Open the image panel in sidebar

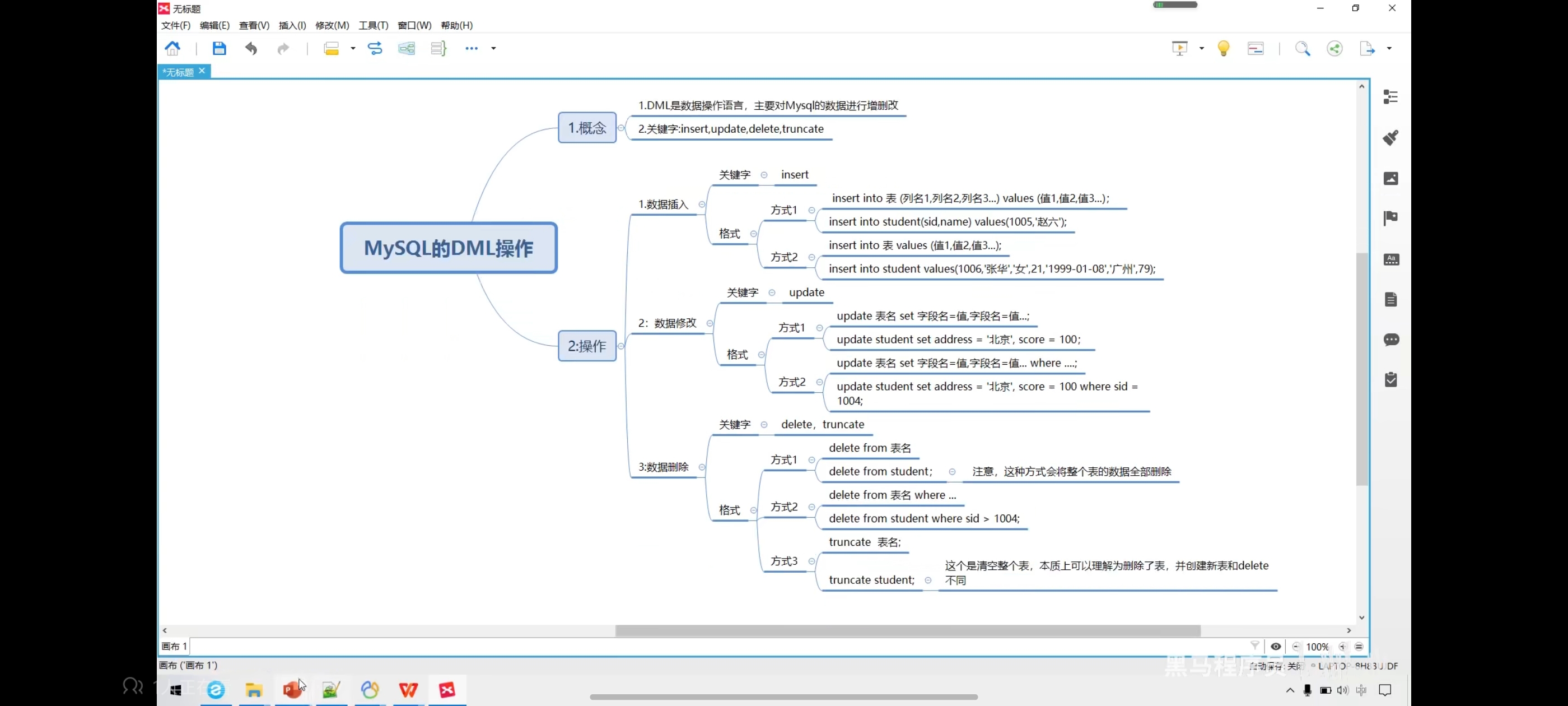pyautogui.click(x=1390, y=179)
